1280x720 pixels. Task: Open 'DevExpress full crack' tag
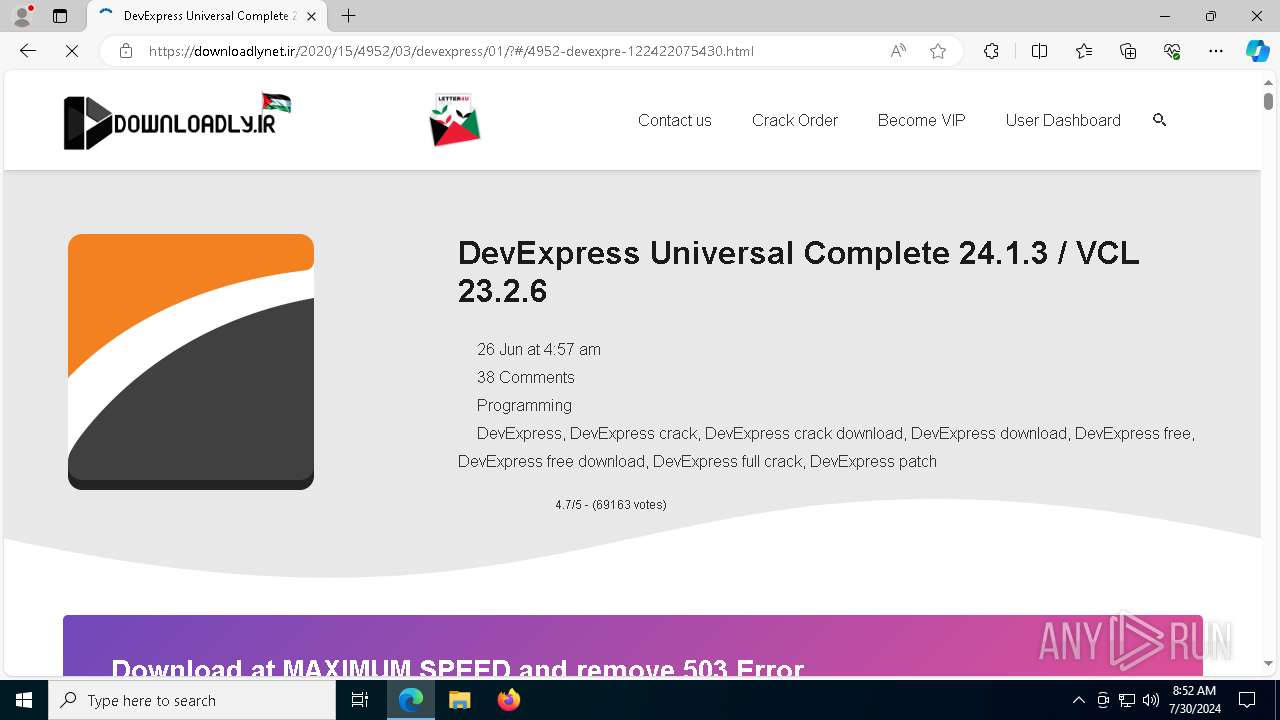[x=728, y=461]
